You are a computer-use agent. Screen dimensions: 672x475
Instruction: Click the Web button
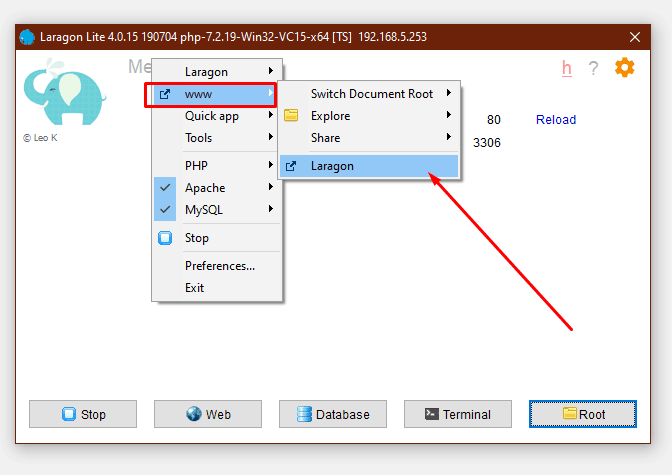click(208, 414)
